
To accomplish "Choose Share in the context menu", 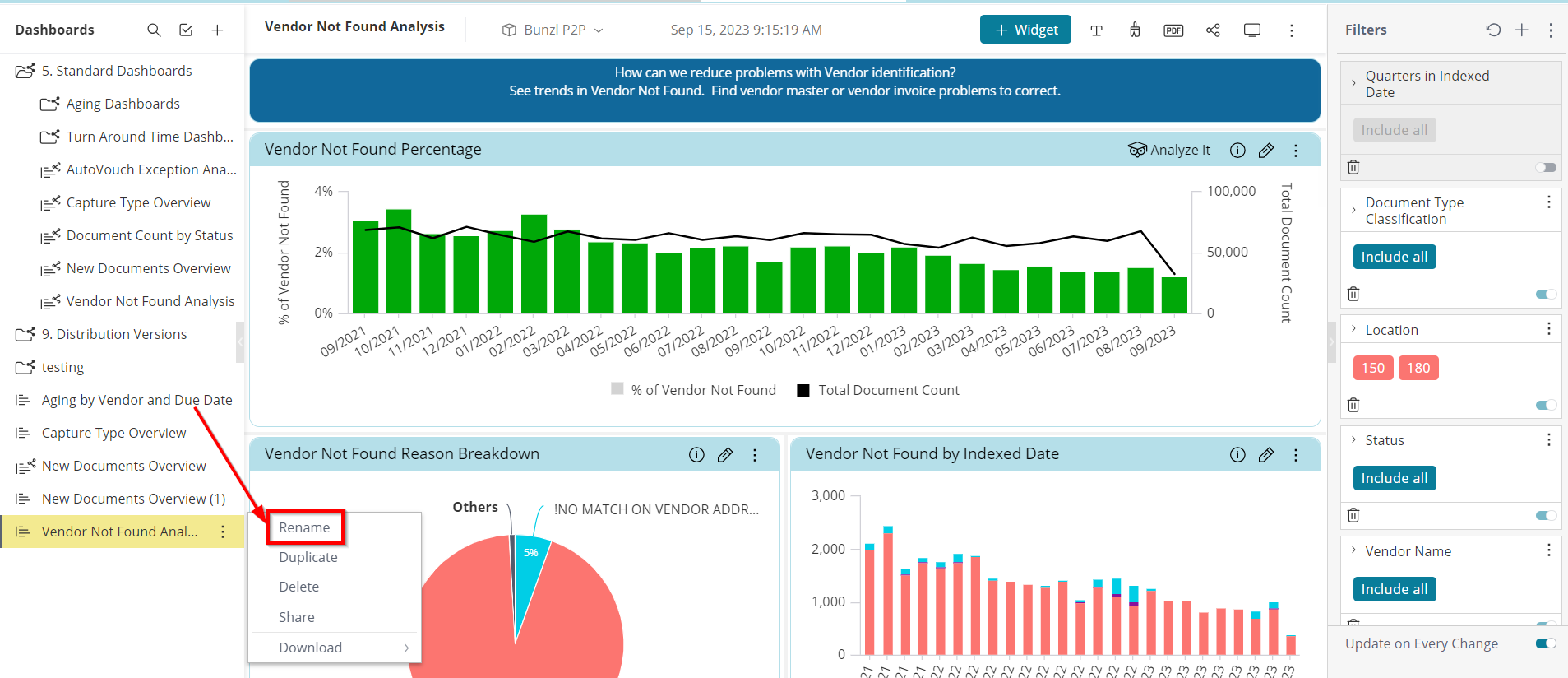I will [x=297, y=617].
